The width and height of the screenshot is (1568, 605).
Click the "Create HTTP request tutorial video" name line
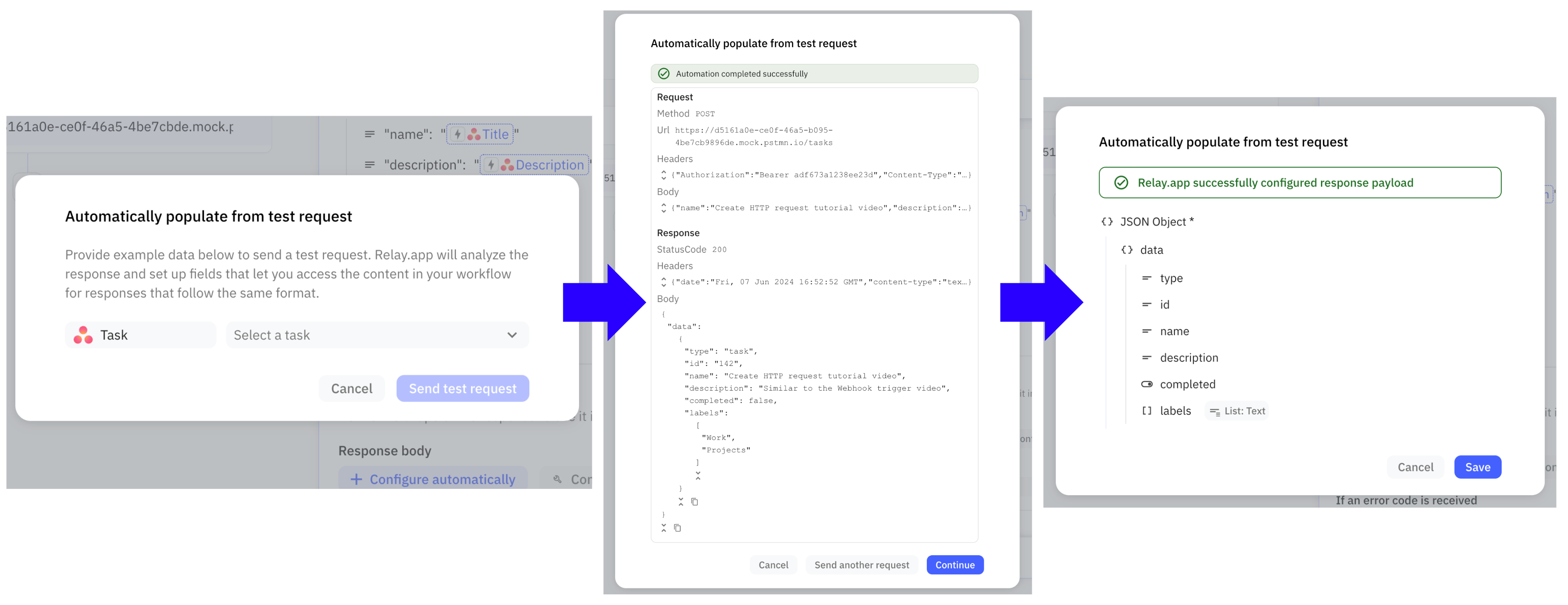click(x=795, y=376)
